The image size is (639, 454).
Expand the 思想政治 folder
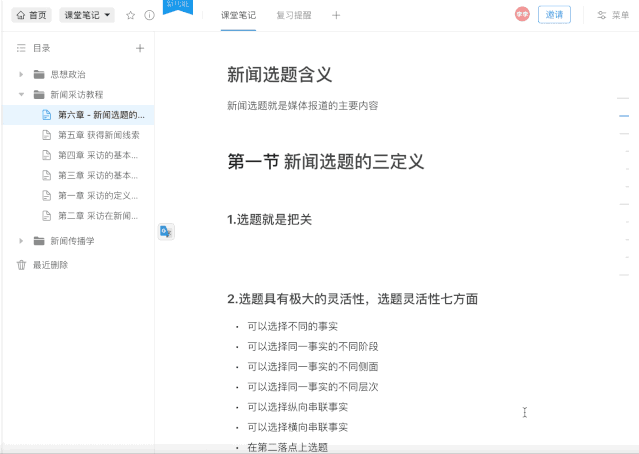point(21,74)
